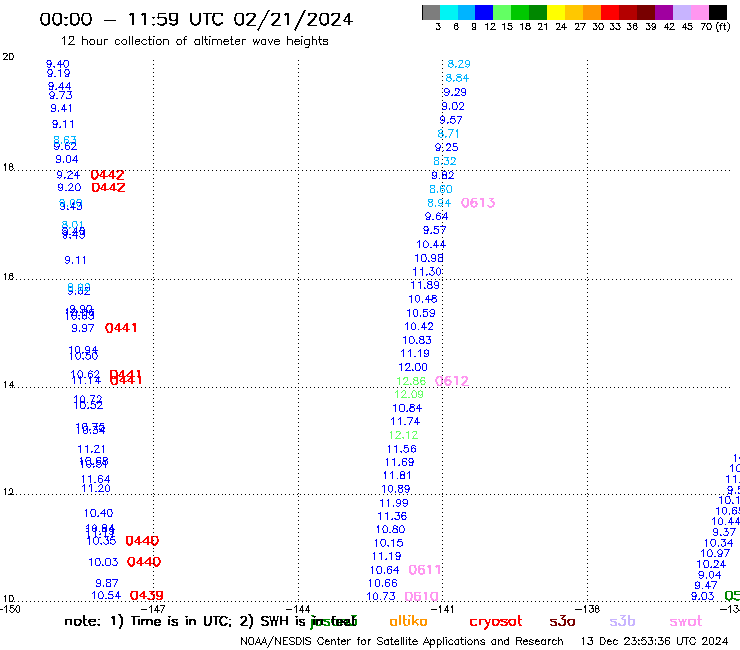
Task: Click the -147 longitude axis label
Action: 154,609
